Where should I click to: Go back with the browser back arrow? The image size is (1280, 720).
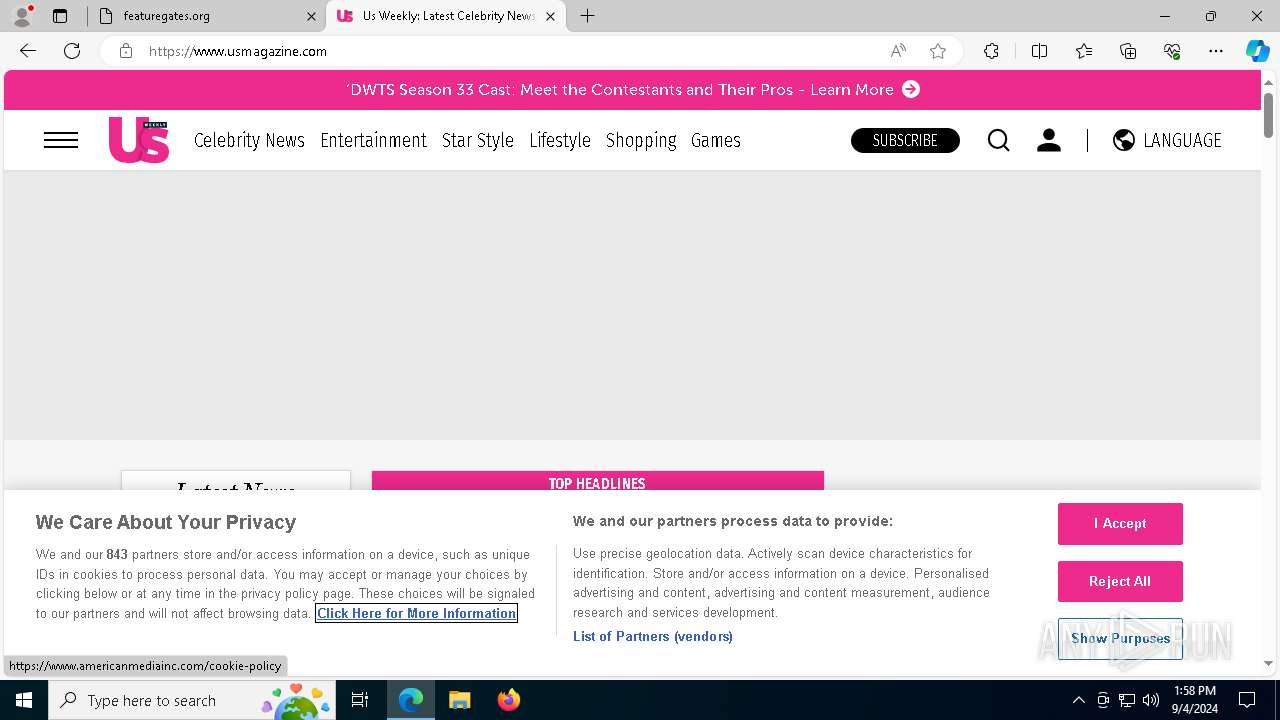coord(28,51)
